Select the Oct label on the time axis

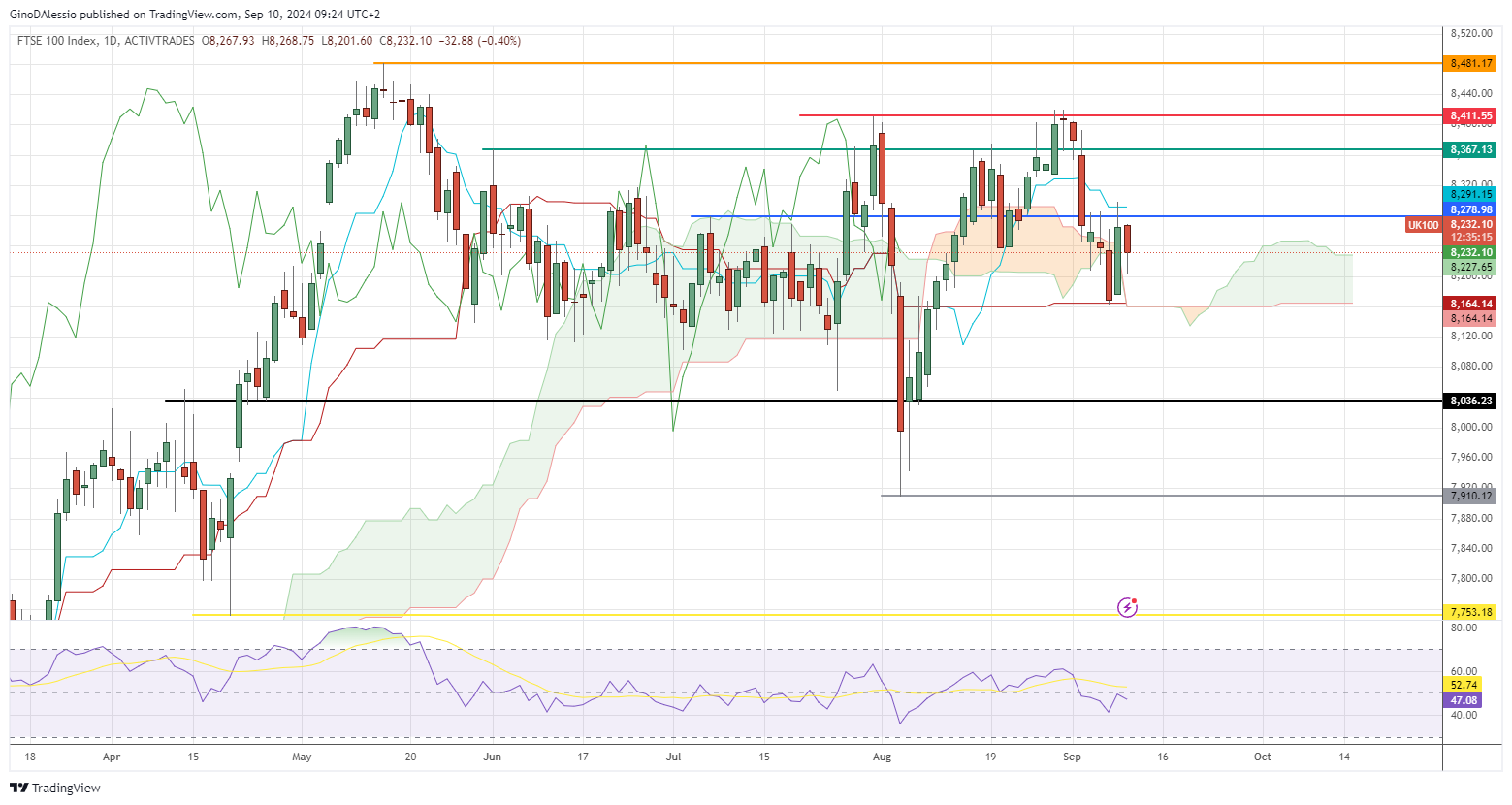click(x=1262, y=756)
